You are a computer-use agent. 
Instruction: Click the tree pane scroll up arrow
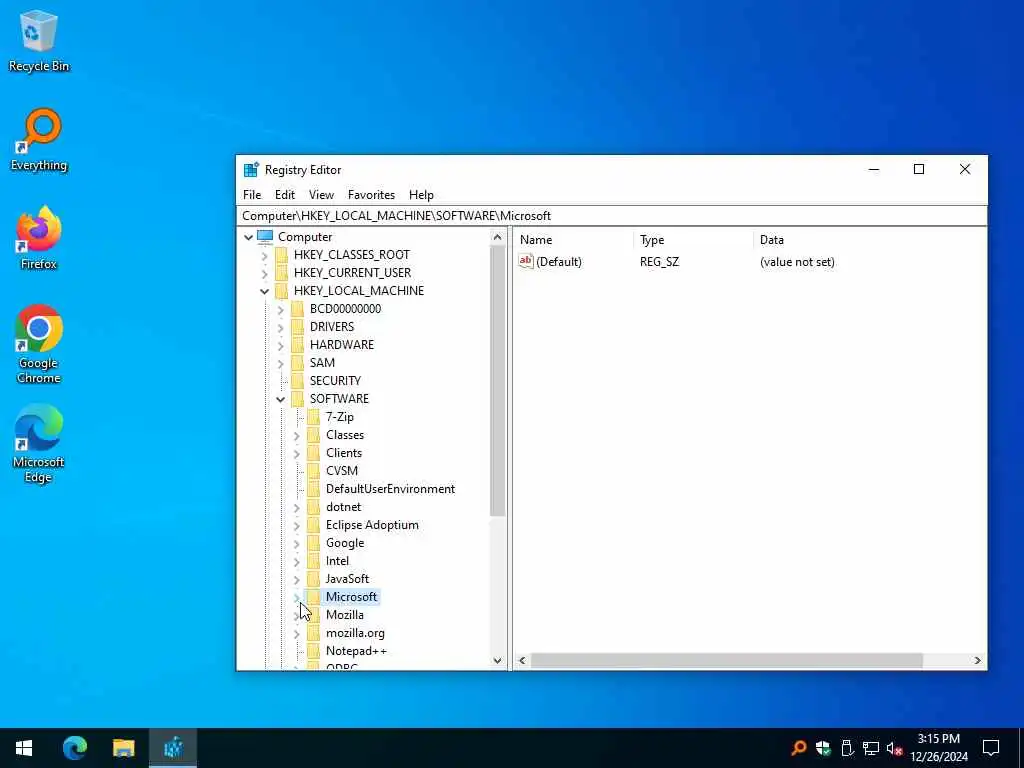tap(497, 237)
